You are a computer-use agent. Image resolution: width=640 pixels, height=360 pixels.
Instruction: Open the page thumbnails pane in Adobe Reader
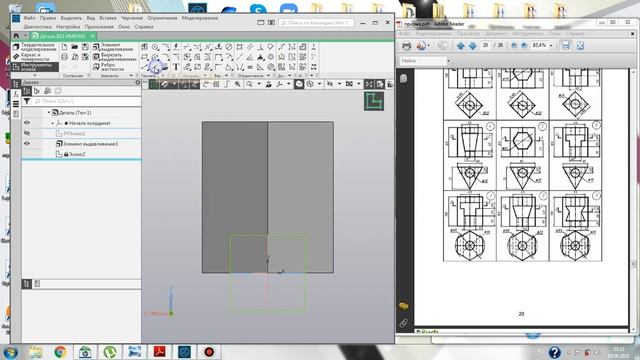(x=404, y=79)
